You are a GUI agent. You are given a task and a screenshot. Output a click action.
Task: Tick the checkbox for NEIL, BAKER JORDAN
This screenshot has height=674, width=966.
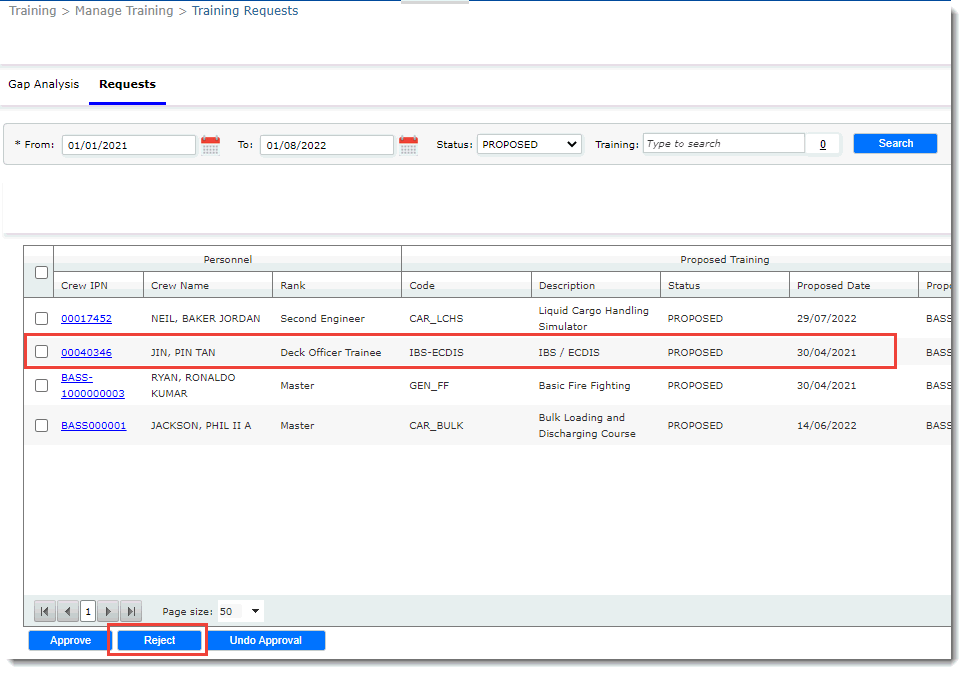click(41, 319)
